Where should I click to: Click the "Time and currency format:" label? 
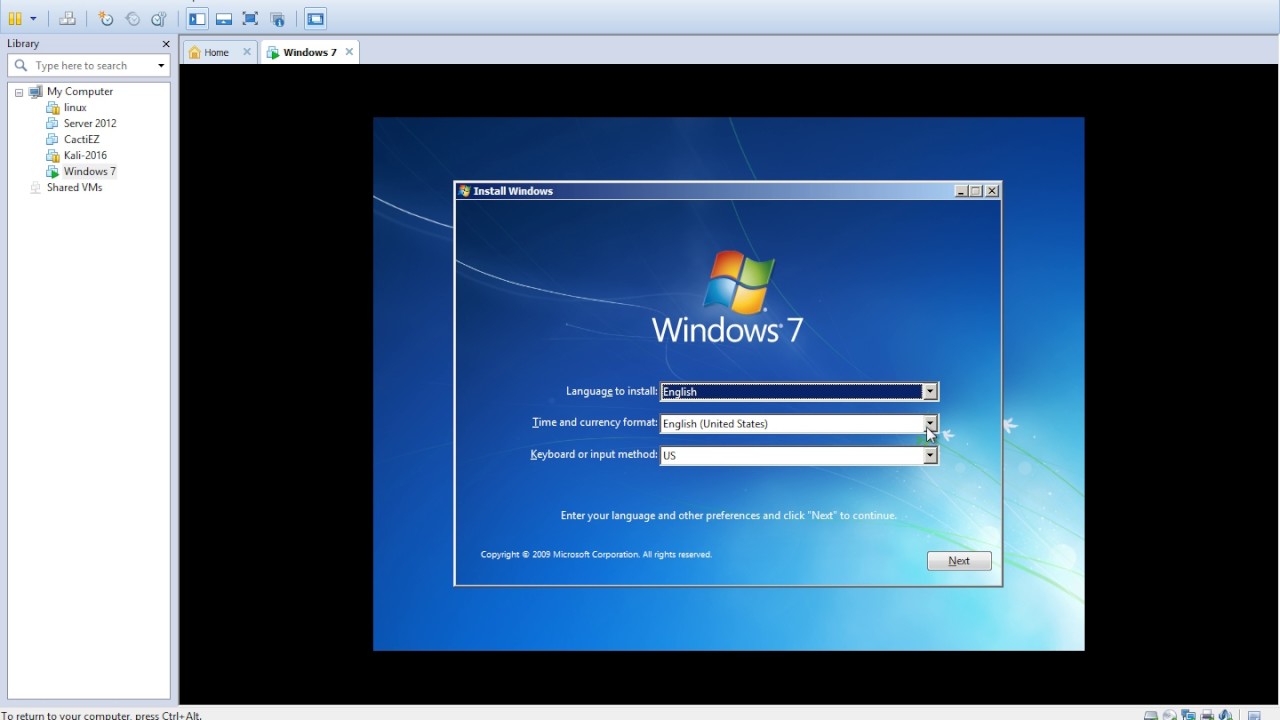click(x=595, y=423)
